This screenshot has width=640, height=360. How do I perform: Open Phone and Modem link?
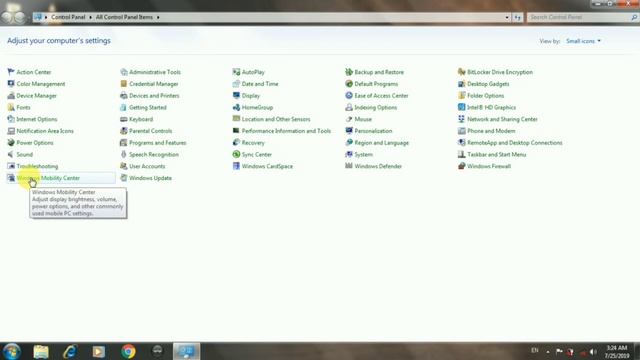pyautogui.click(x=491, y=131)
